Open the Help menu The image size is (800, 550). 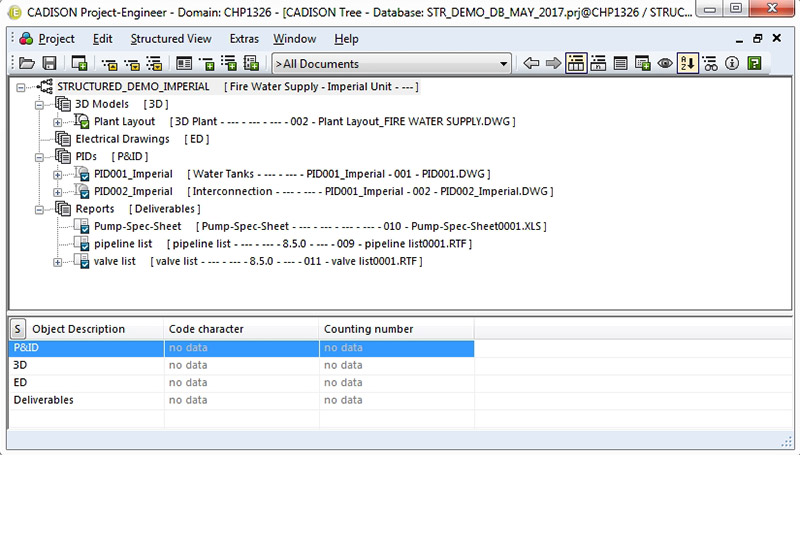tap(346, 39)
